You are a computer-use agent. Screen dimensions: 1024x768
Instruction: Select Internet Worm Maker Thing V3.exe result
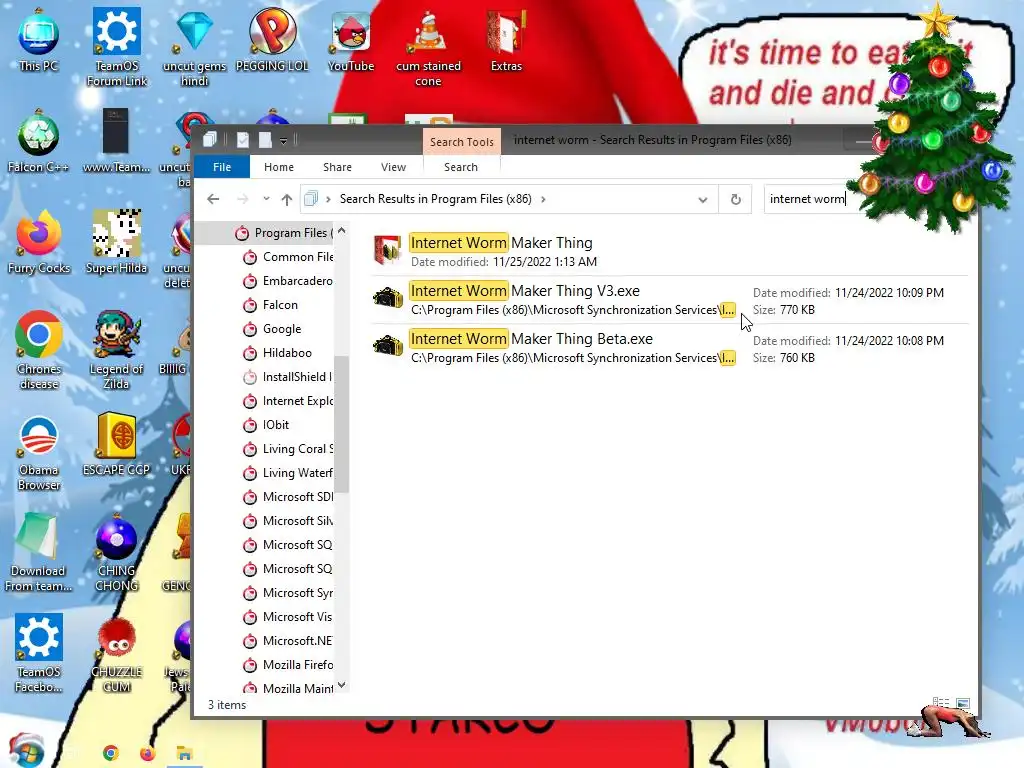669,300
